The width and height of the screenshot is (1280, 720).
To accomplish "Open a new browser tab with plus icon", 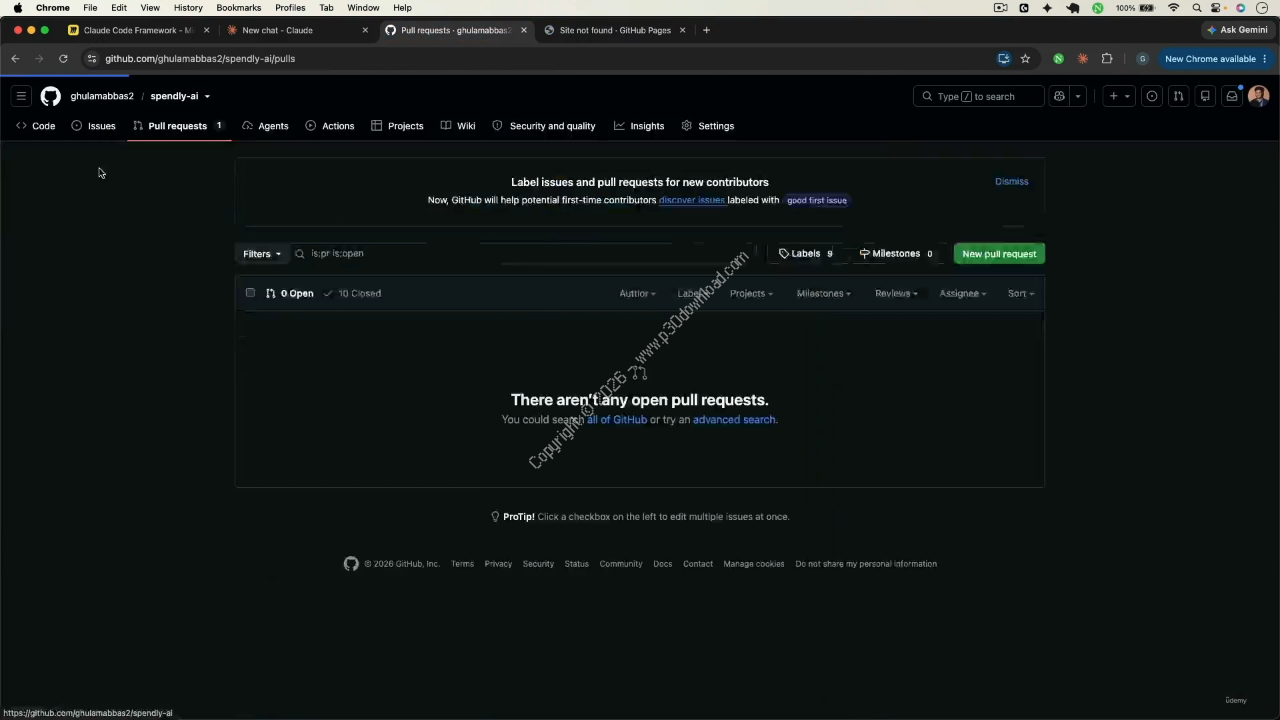I will (x=706, y=30).
